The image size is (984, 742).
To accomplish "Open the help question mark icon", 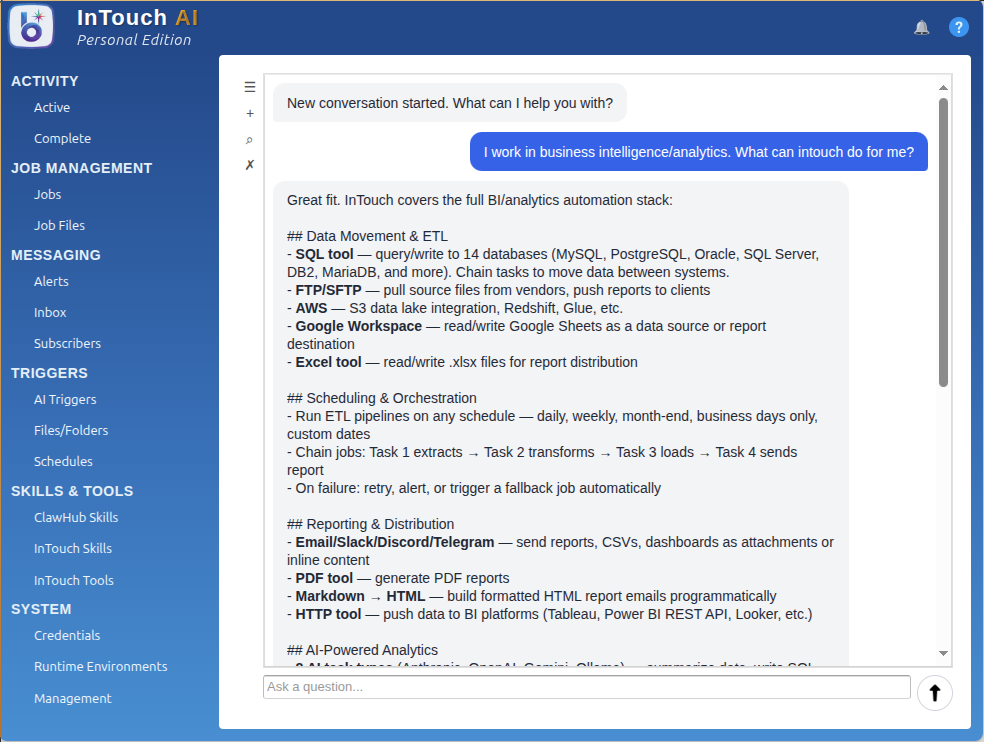I will 958,27.
